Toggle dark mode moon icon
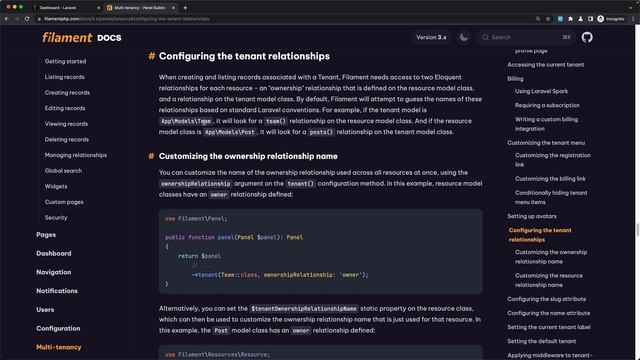This screenshot has height=360, width=640. coord(464,37)
